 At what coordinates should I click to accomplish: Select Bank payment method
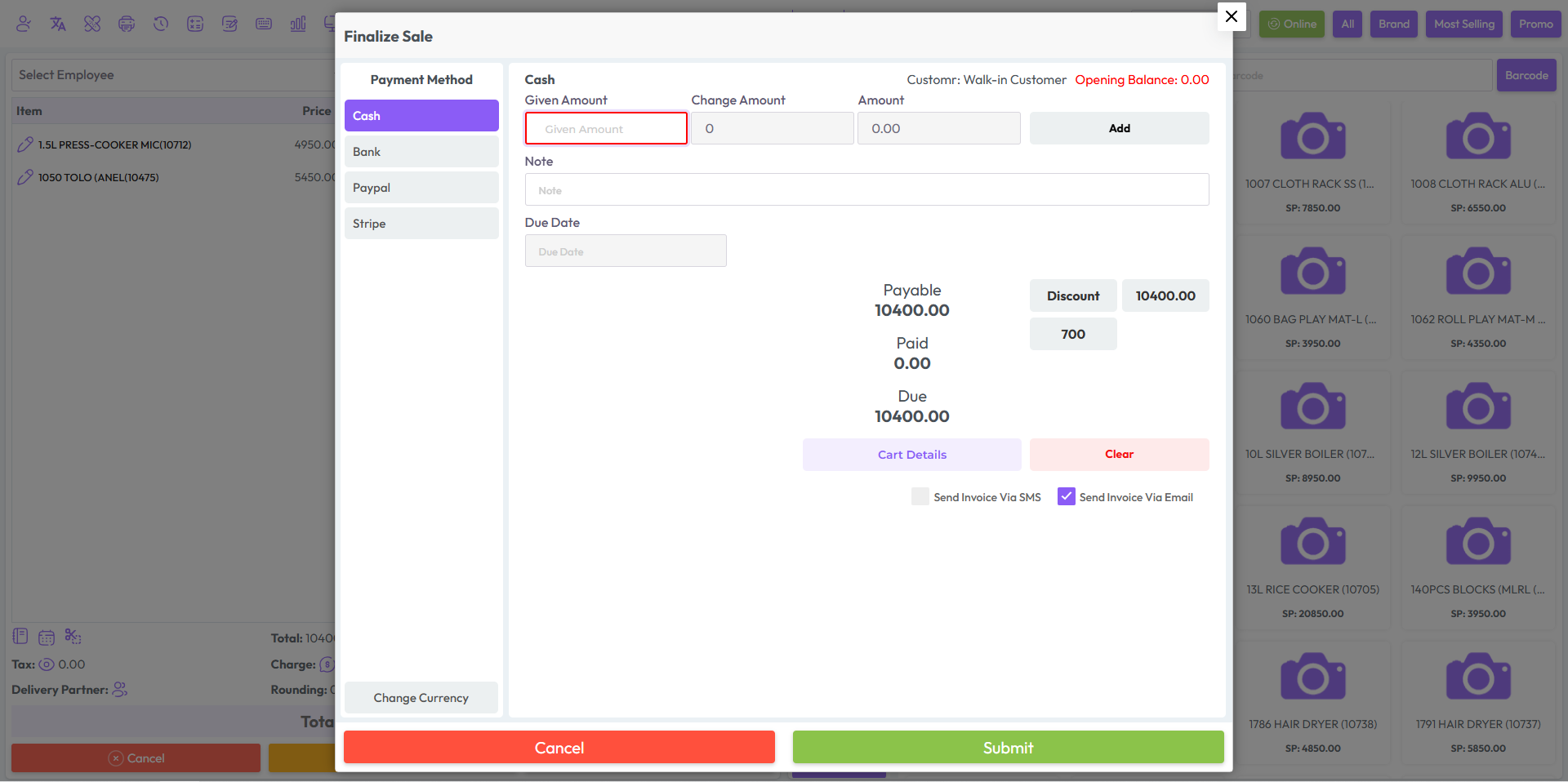click(421, 152)
